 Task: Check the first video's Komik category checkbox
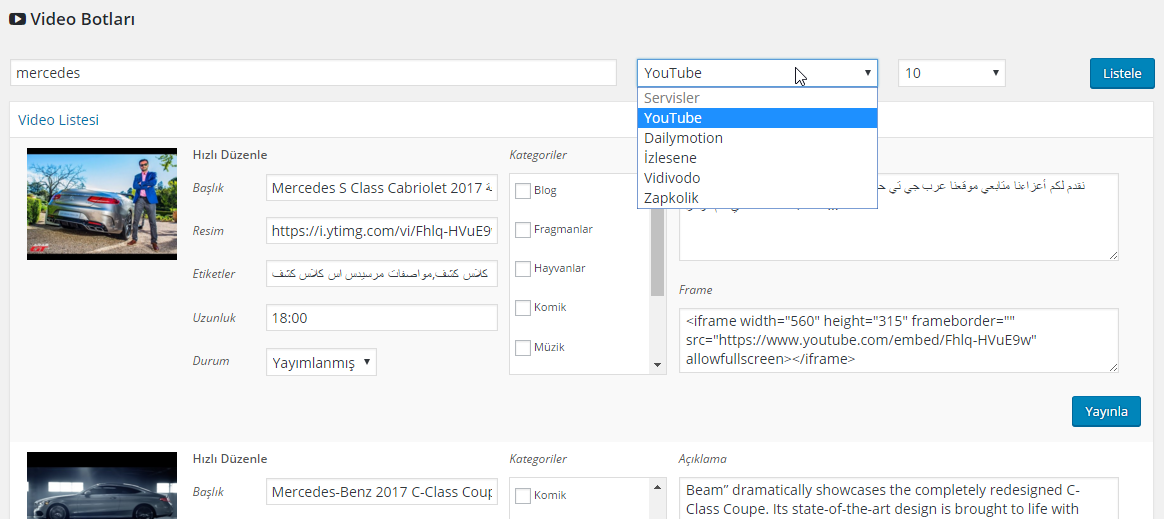tap(523, 307)
